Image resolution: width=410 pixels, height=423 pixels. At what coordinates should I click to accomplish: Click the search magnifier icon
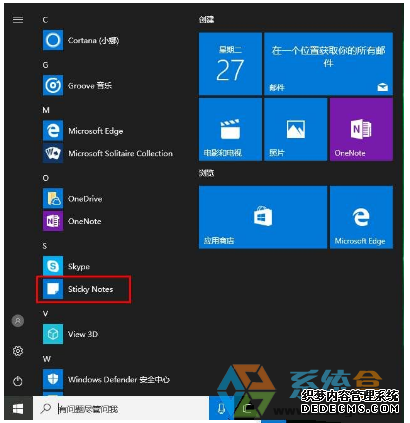(45, 408)
